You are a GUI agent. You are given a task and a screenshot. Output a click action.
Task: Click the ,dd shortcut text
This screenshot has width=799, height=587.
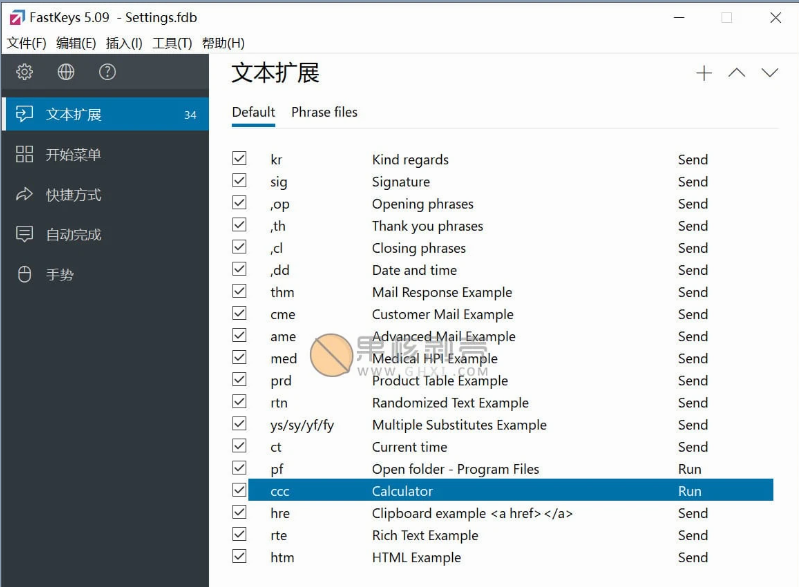point(280,270)
